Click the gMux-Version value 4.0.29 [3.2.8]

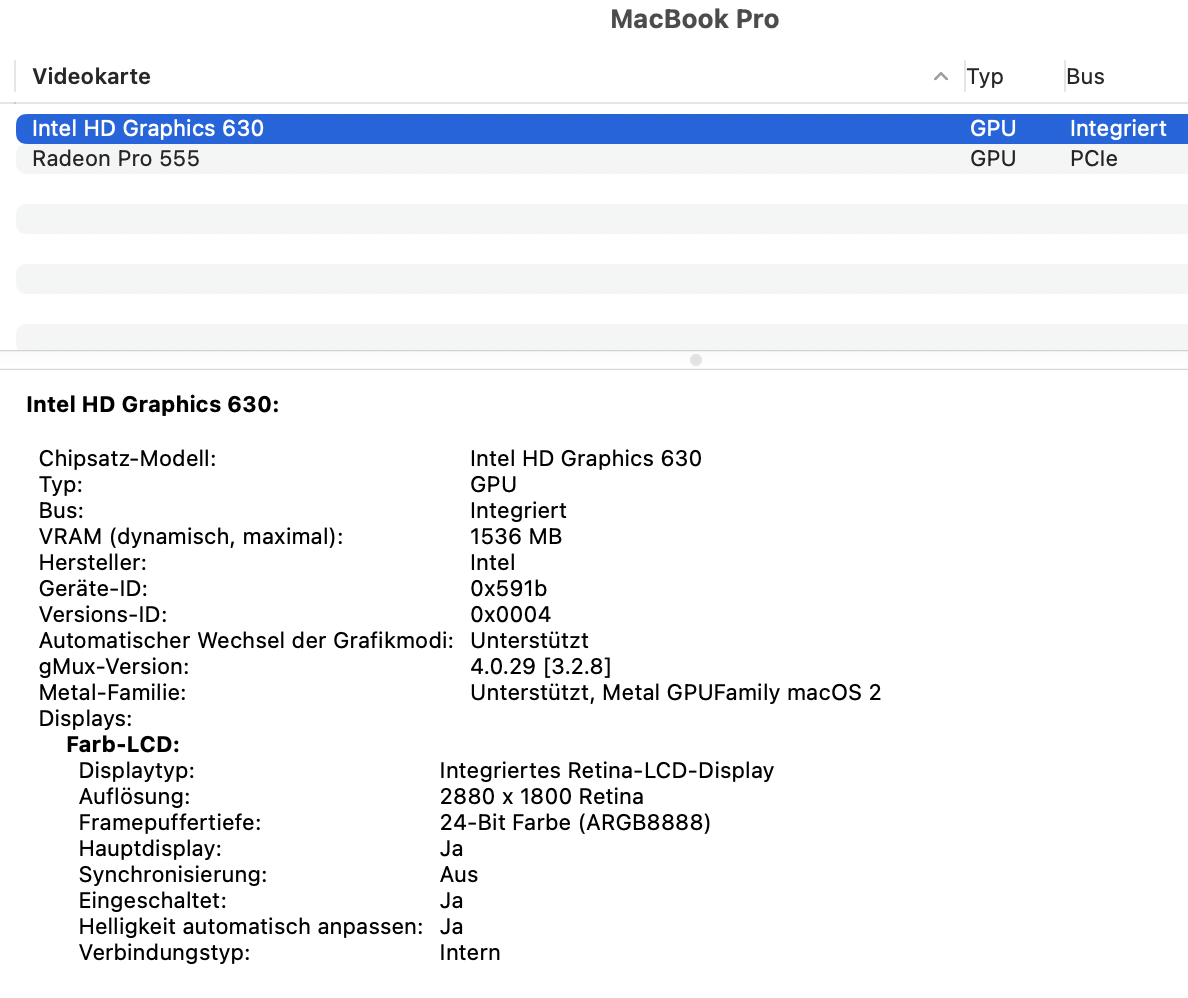[540, 667]
